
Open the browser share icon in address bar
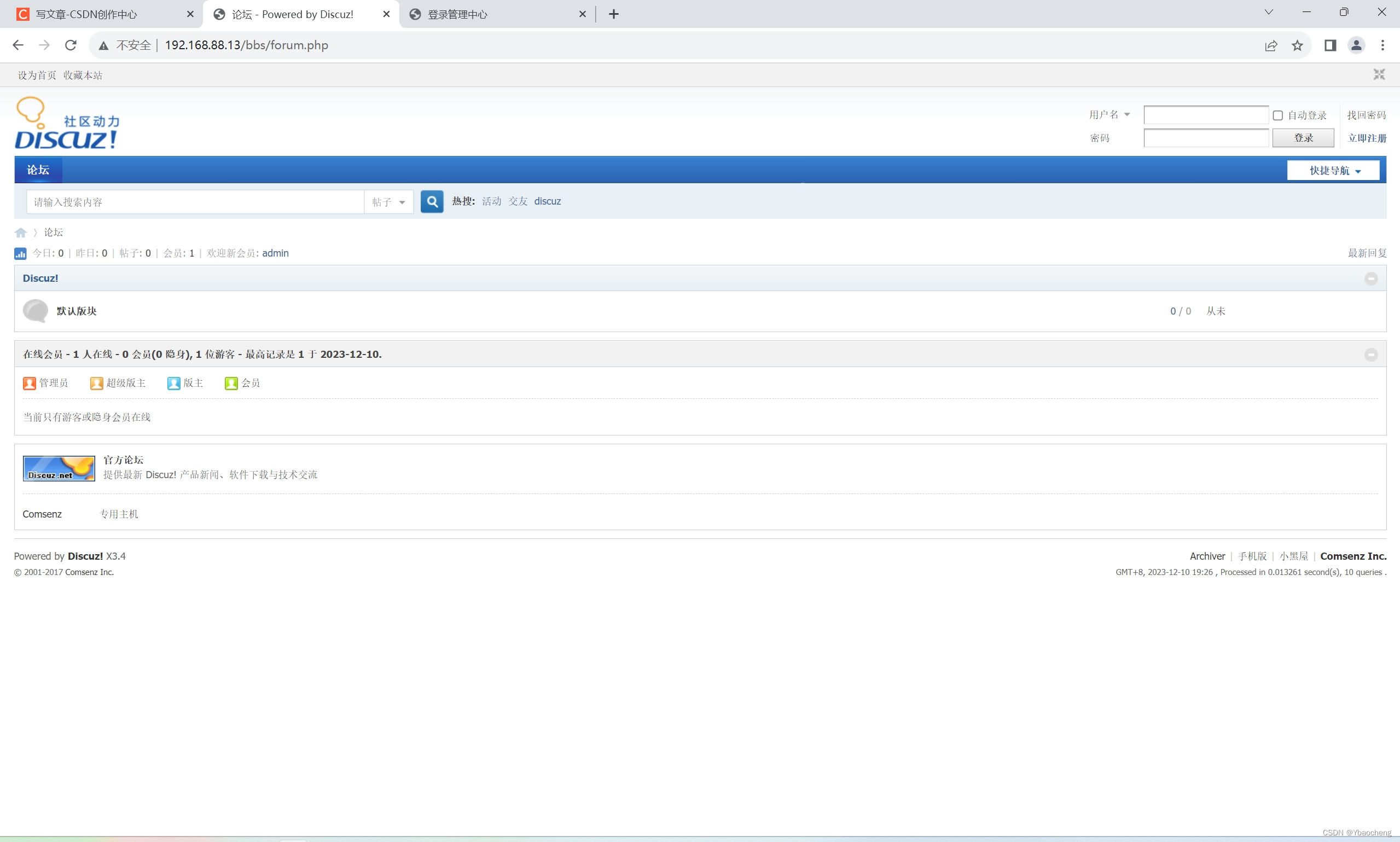coord(1271,45)
